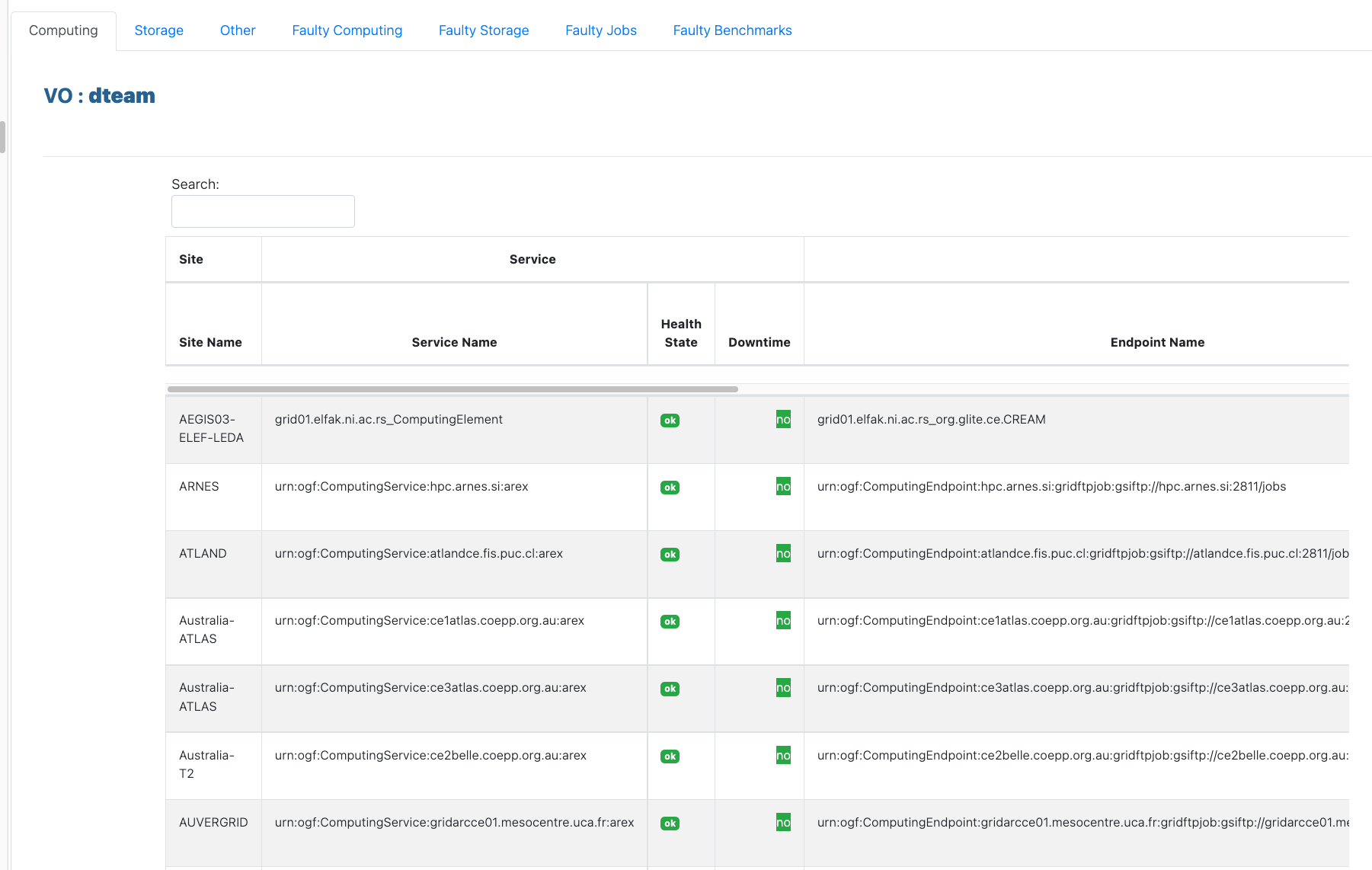
Task: Open the Other tab
Action: (238, 30)
